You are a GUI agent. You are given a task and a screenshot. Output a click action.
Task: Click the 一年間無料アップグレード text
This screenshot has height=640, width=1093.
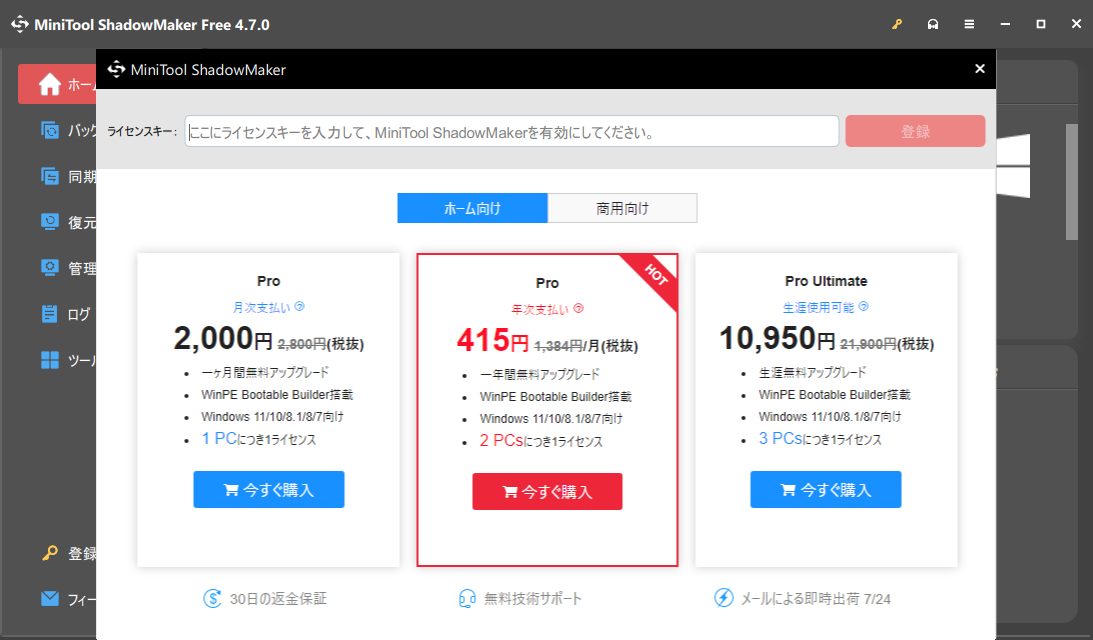click(x=540, y=374)
